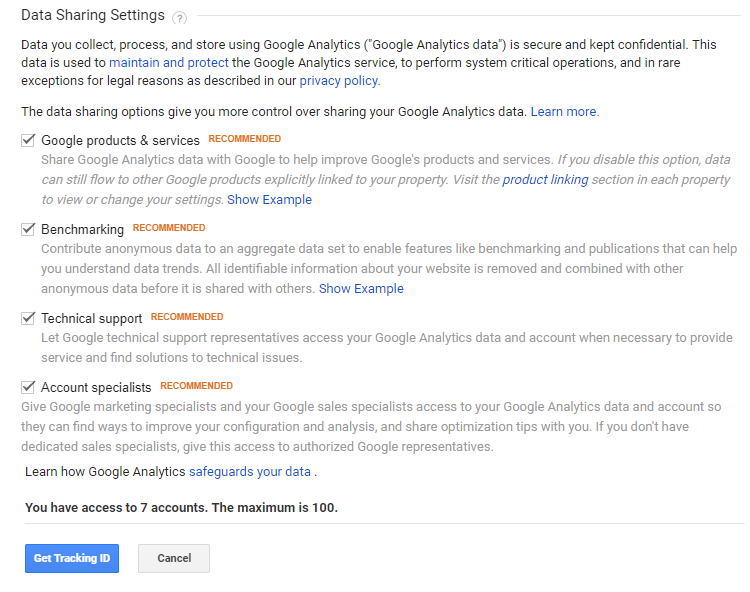This screenshot has height=592, width=750.
Task: Toggle the Benchmarking checkbox
Action: 28,229
